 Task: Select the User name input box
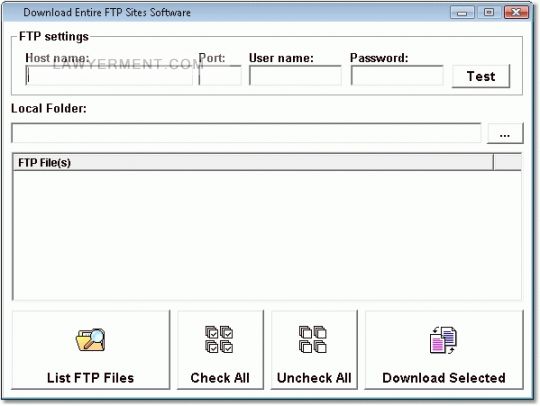295,75
